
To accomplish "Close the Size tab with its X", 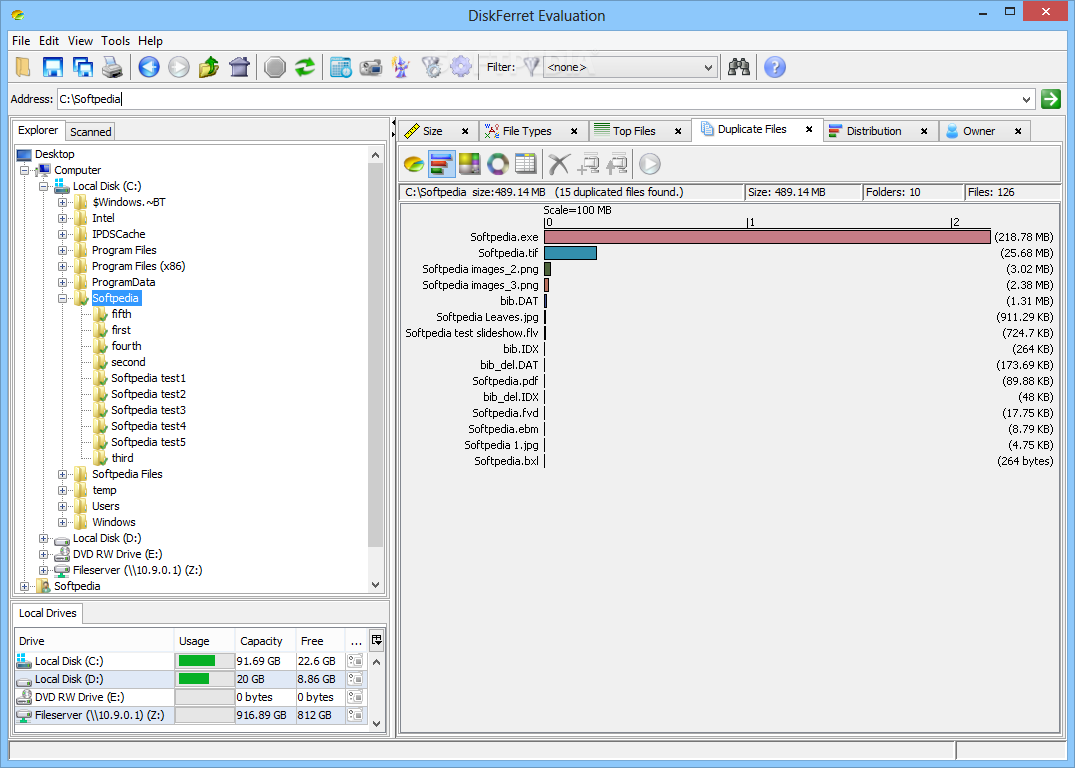I will (465, 131).
